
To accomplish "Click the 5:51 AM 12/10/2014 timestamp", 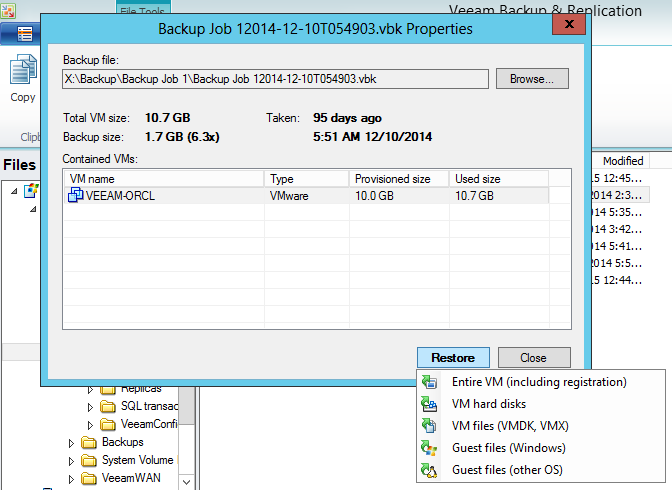I will (x=372, y=137).
